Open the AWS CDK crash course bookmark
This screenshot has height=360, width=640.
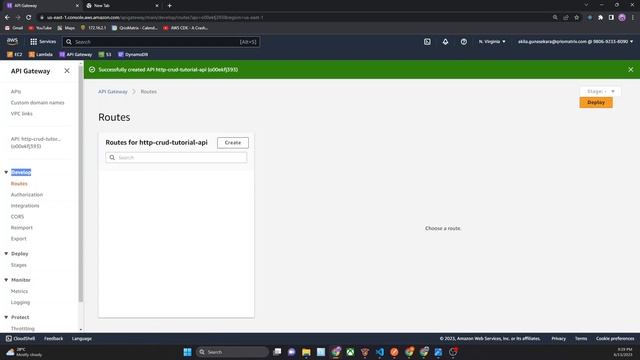(186, 28)
